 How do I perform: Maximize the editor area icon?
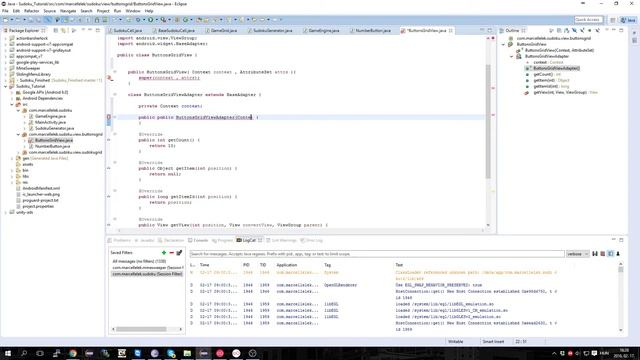pos(490,31)
